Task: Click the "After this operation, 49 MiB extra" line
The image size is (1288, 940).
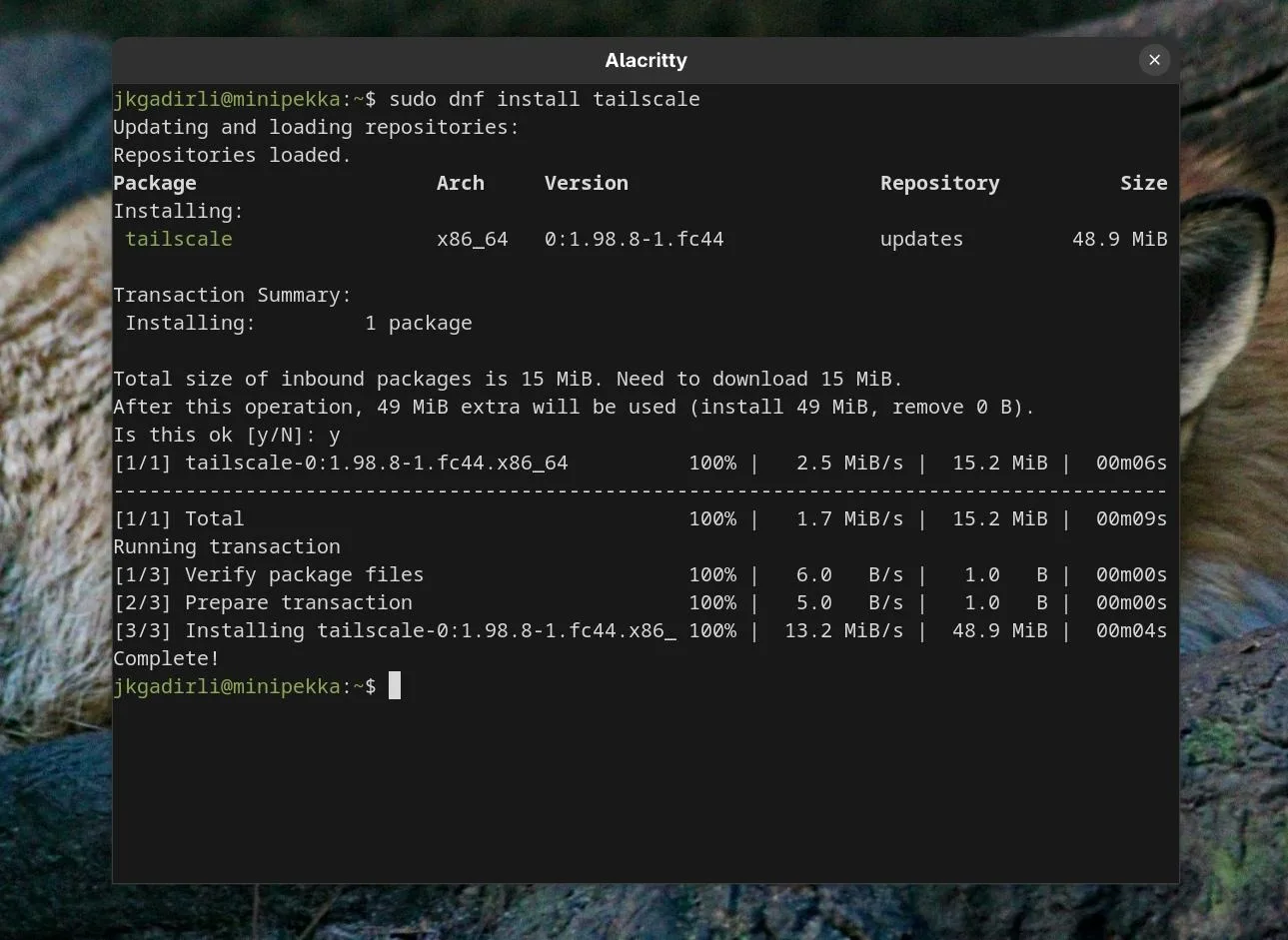Action: coord(575,407)
